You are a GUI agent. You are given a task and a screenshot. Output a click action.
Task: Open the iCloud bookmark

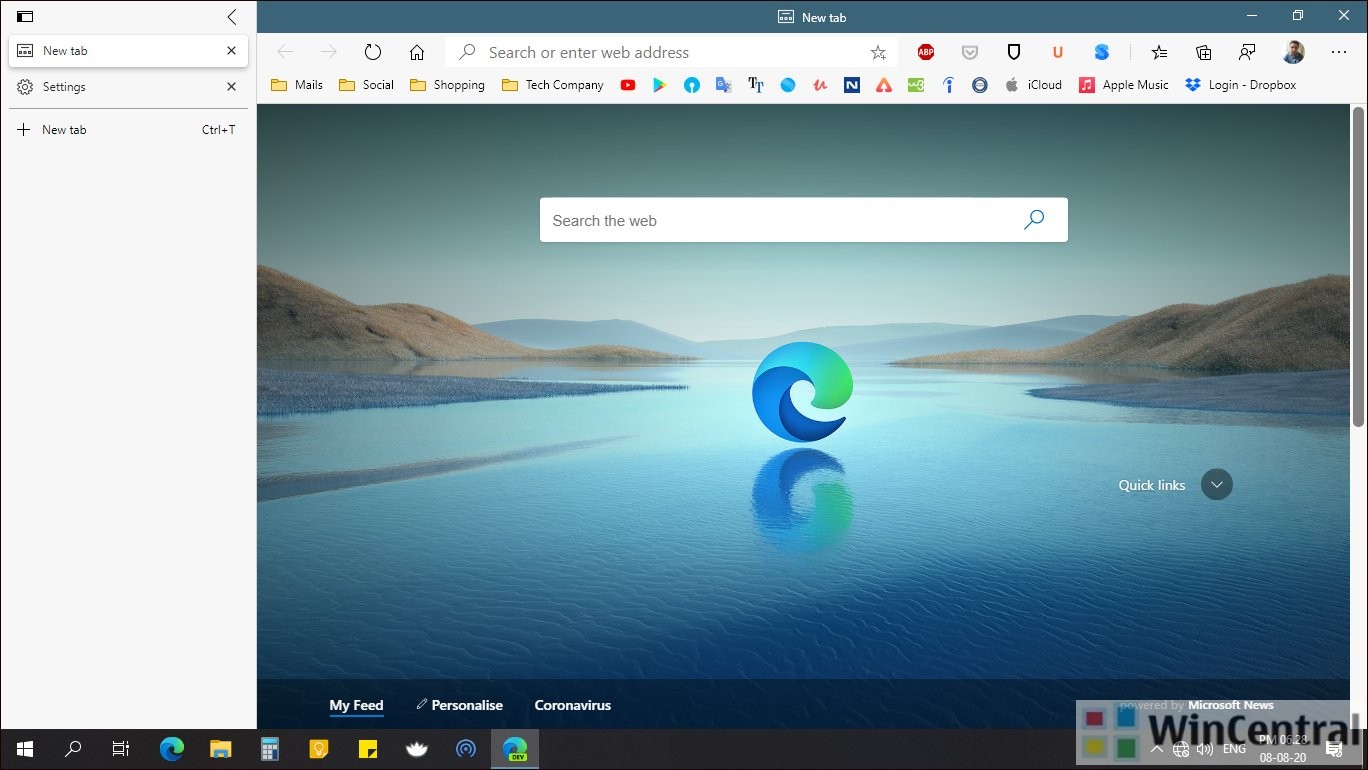pyautogui.click(x=1034, y=85)
